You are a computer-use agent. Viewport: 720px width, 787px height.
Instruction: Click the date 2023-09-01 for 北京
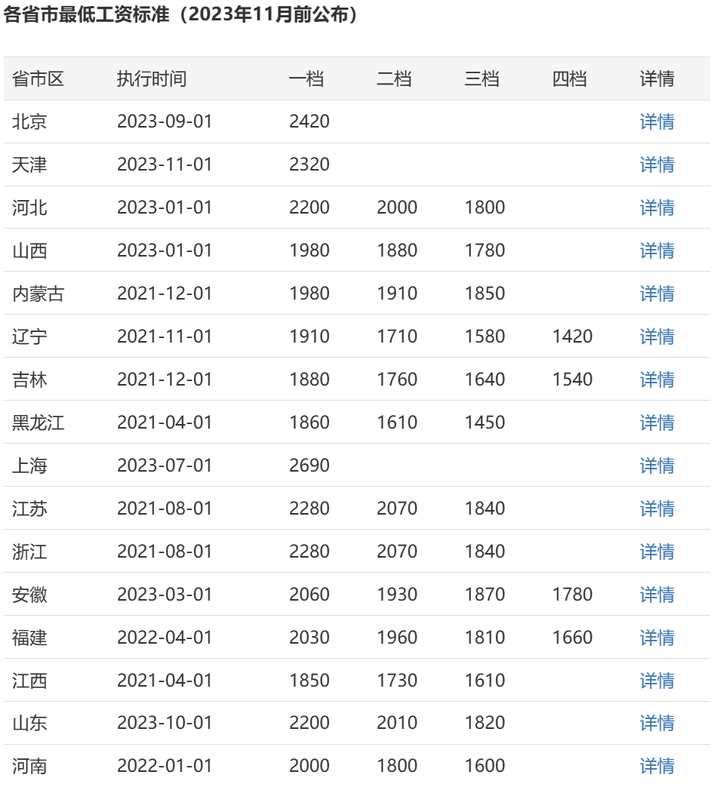pyautogui.click(x=165, y=121)
